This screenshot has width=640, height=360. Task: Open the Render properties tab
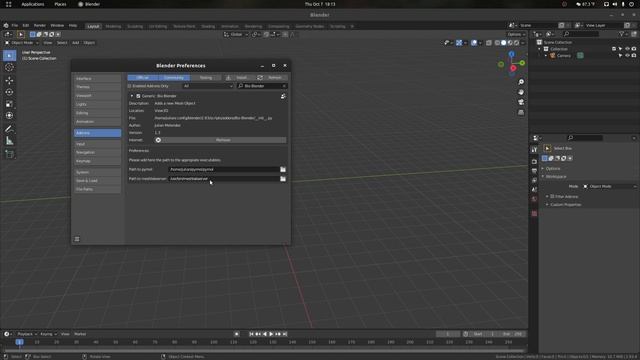(534, 162)
